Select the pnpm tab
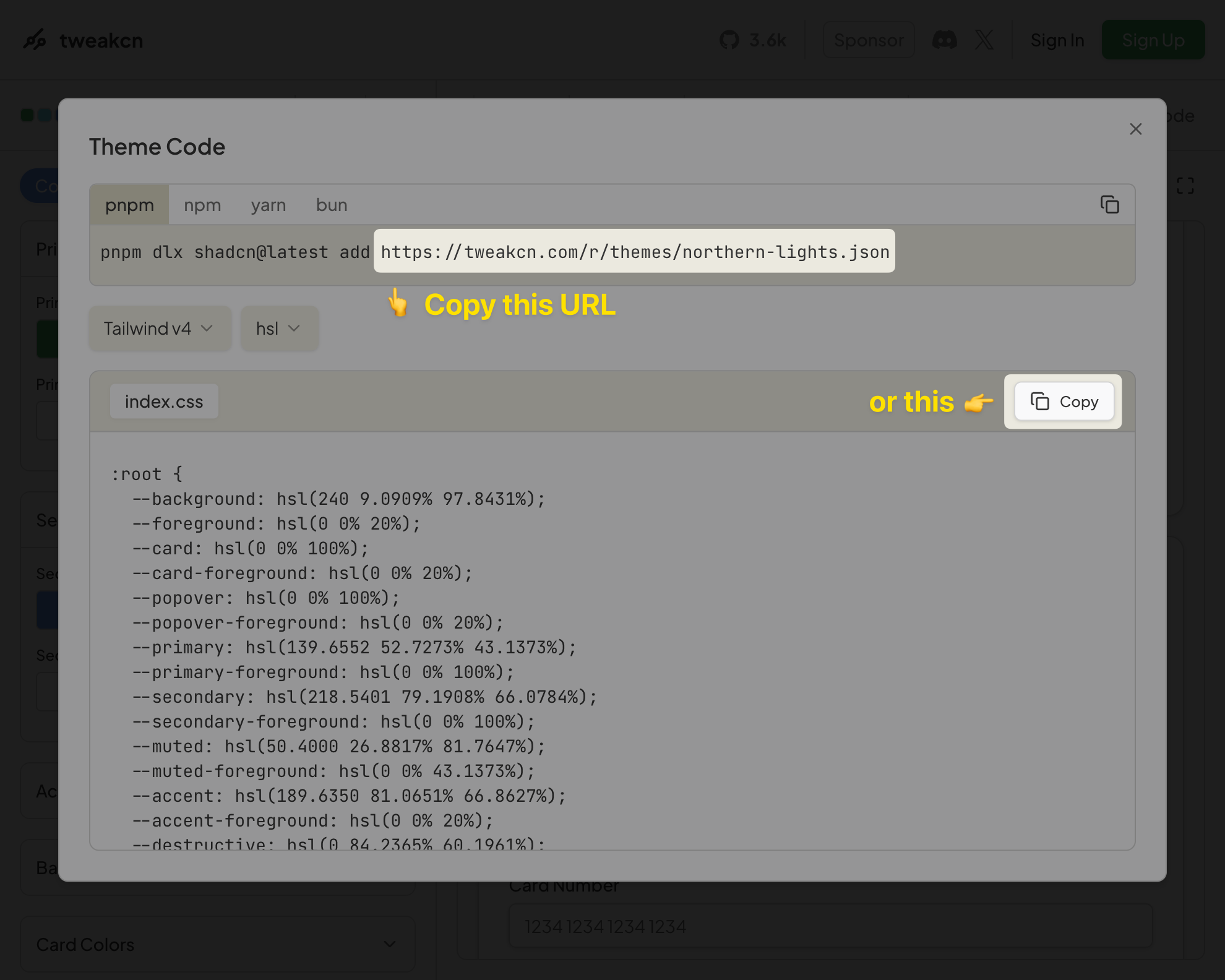The image size is (1225, 980). [x=129, y=205]
